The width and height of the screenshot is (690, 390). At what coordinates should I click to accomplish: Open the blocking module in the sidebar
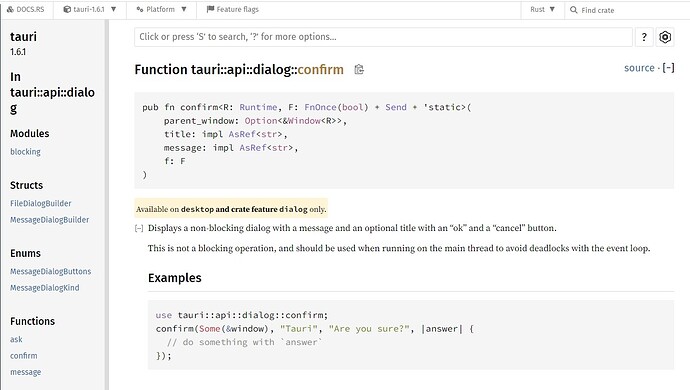[x=26, y=152]
